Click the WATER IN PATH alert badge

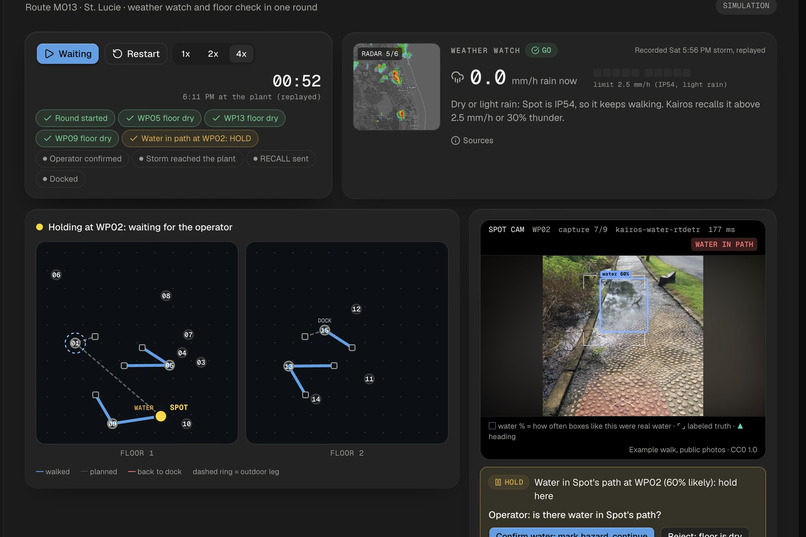point(724,245)
